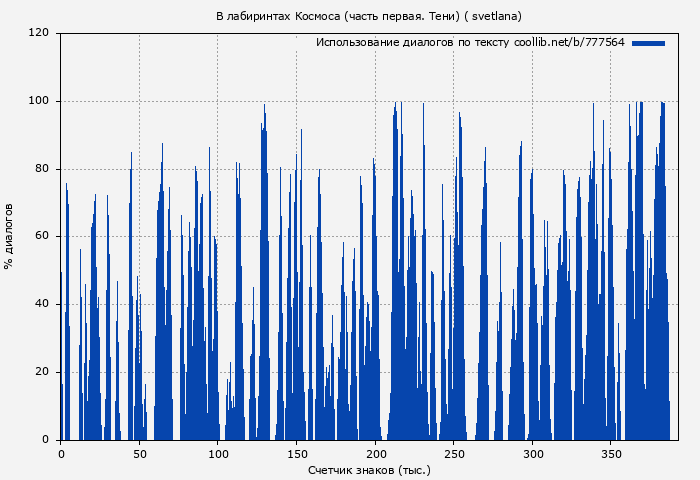This screenshot has height=480, width=700.
Task: Select the blue legend color swatch
Action: (648, 43)
